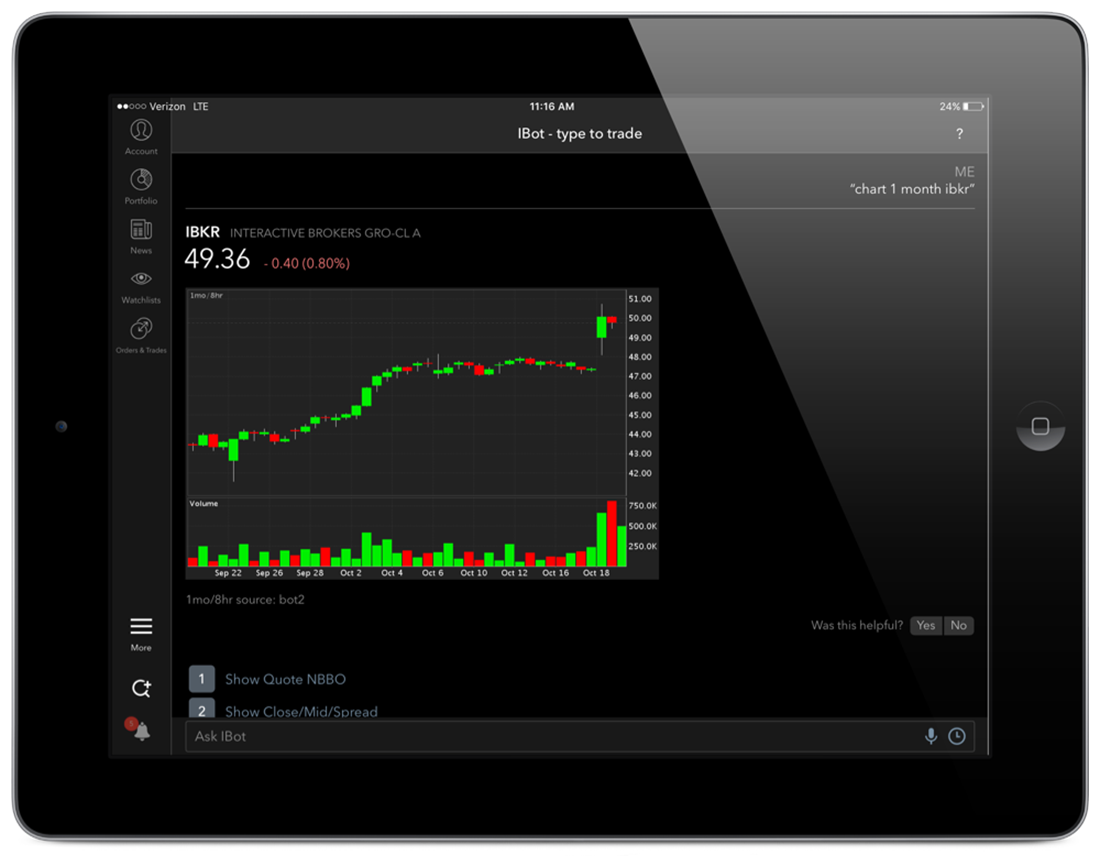Open Orders & Trades section
1100x867 pixels.
coord(141,336)
